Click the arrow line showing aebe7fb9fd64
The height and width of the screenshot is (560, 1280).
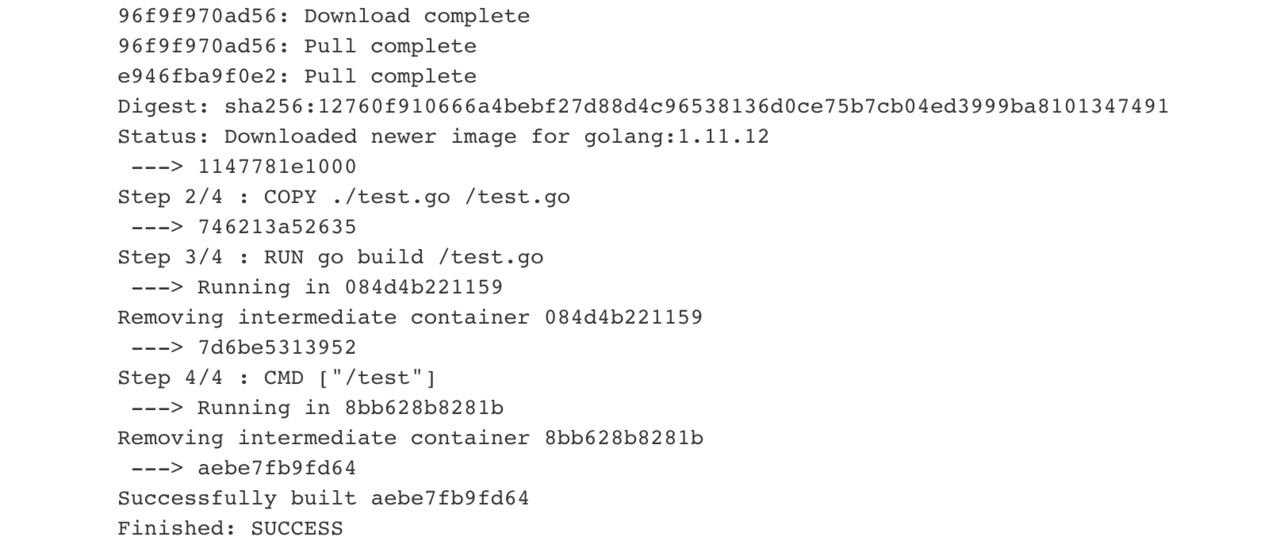click(x=244, y=468)
